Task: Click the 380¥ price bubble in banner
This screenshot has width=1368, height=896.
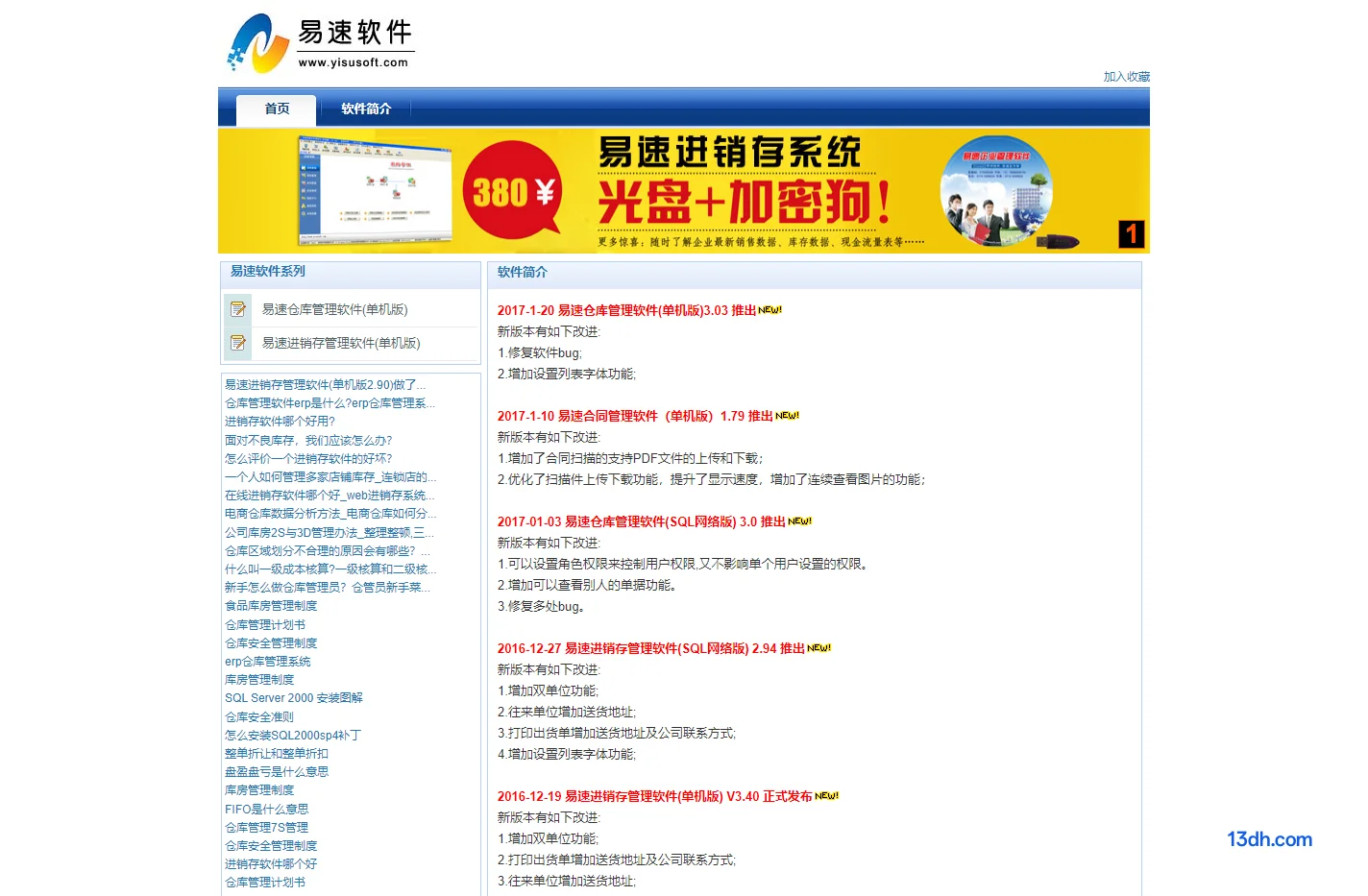Action: pyautogui.click(x=513, y=190)
